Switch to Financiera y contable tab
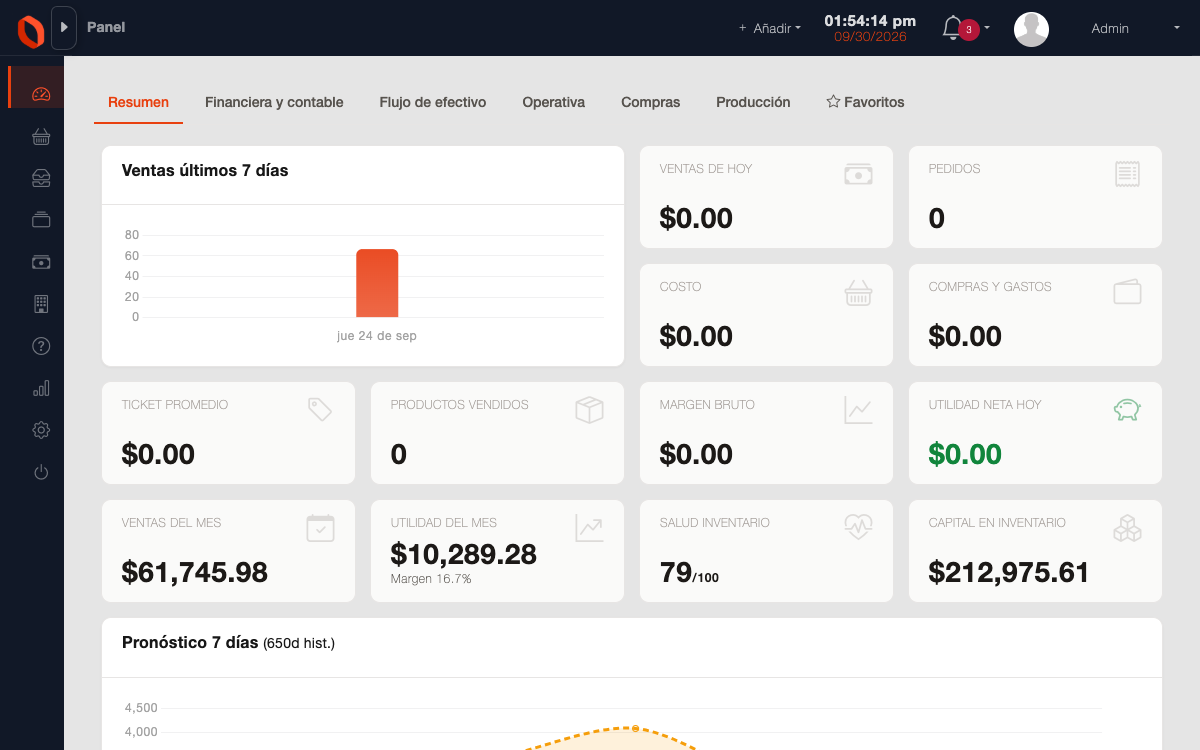The image size is (1200, 750). pyautogui.click(x=274, y=102)
